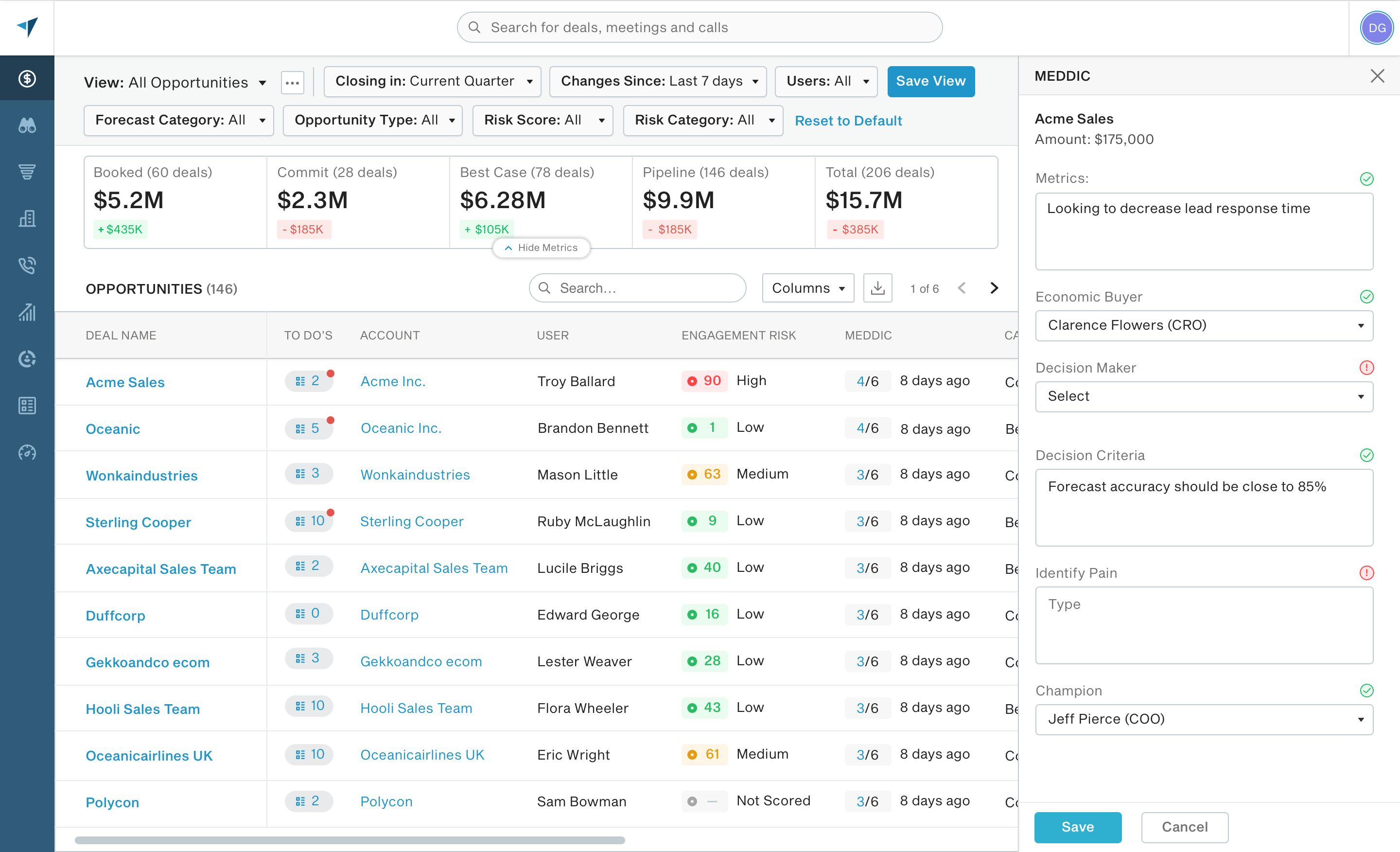Open MEDDIC score 4/6 for Oceanic
This screenshot has width=1400, height=852.
pyautogui.click(x=867, y=428)
